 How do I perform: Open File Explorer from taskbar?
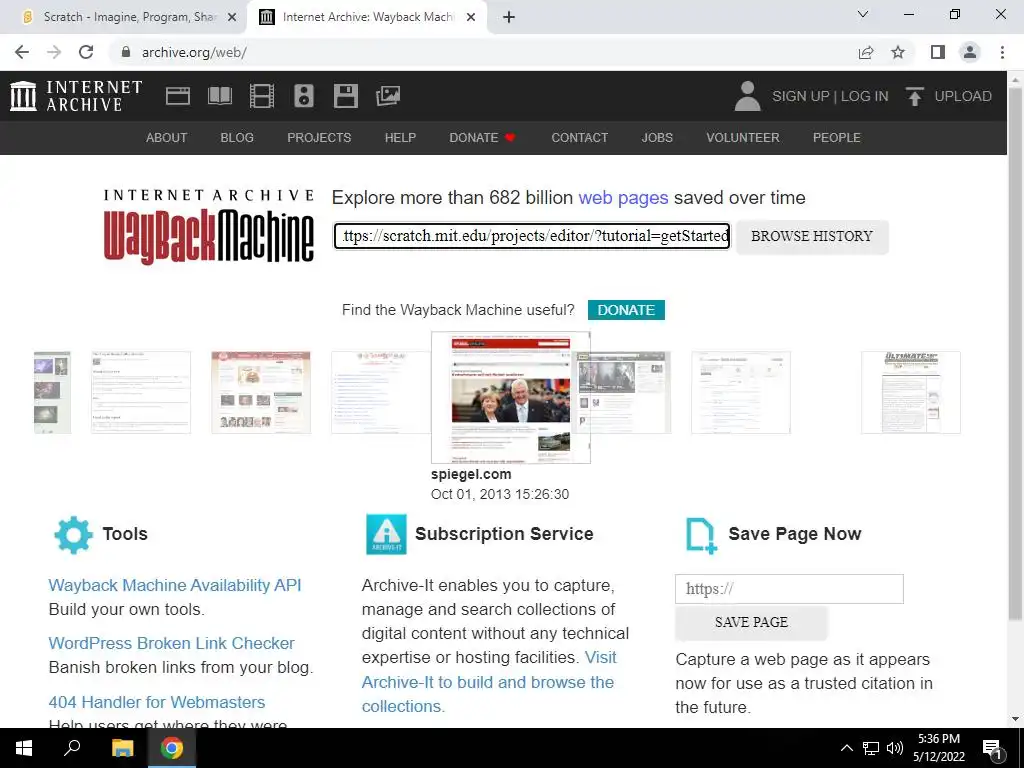122,748
